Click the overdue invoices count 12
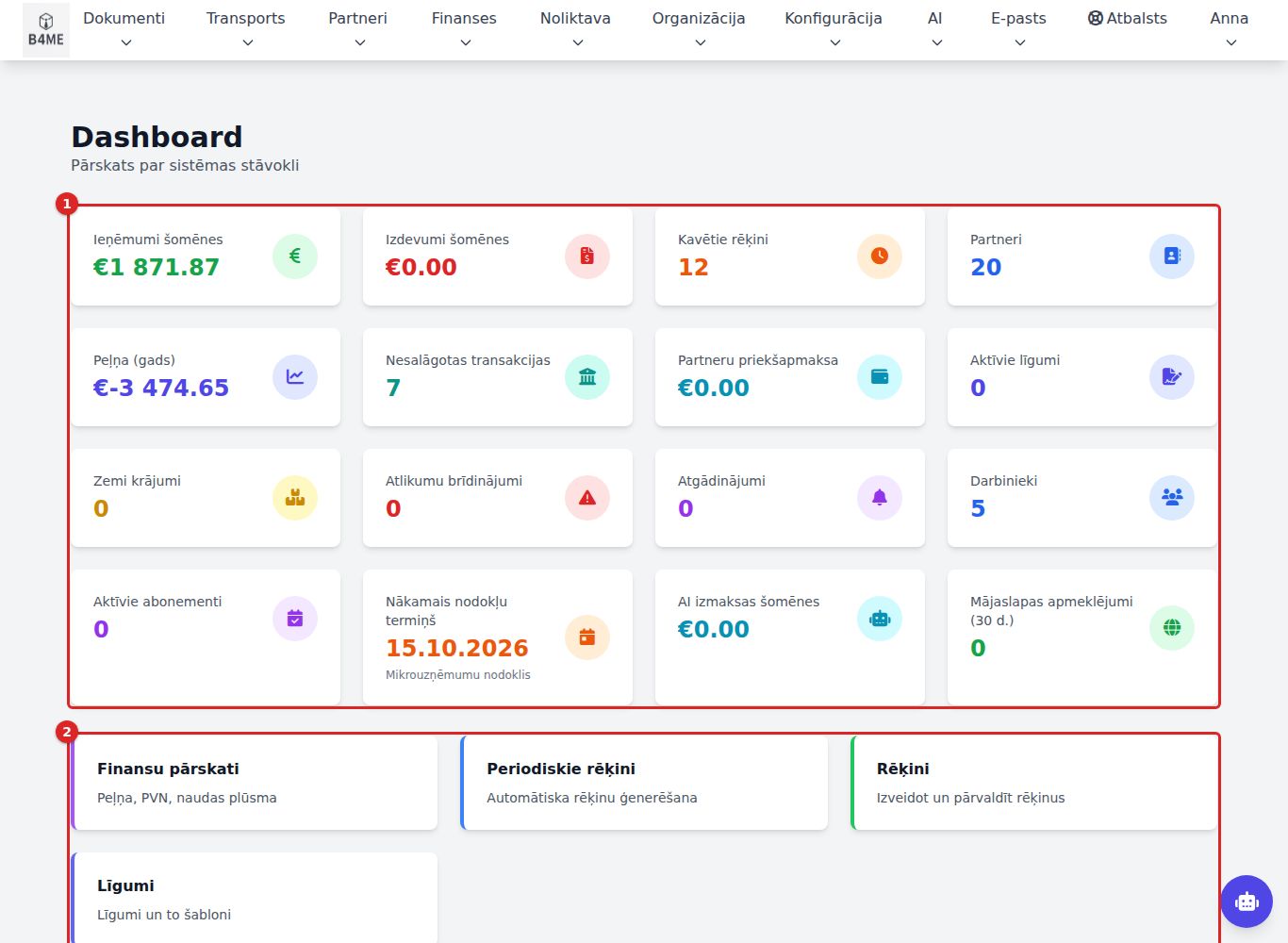1288x943 pixels. coord(693,268)
